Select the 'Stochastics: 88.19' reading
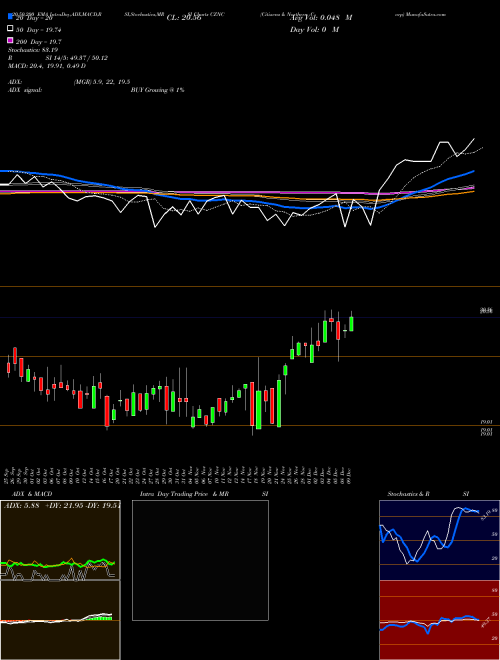This screenshot has width=500, height=660. (33, 50)
